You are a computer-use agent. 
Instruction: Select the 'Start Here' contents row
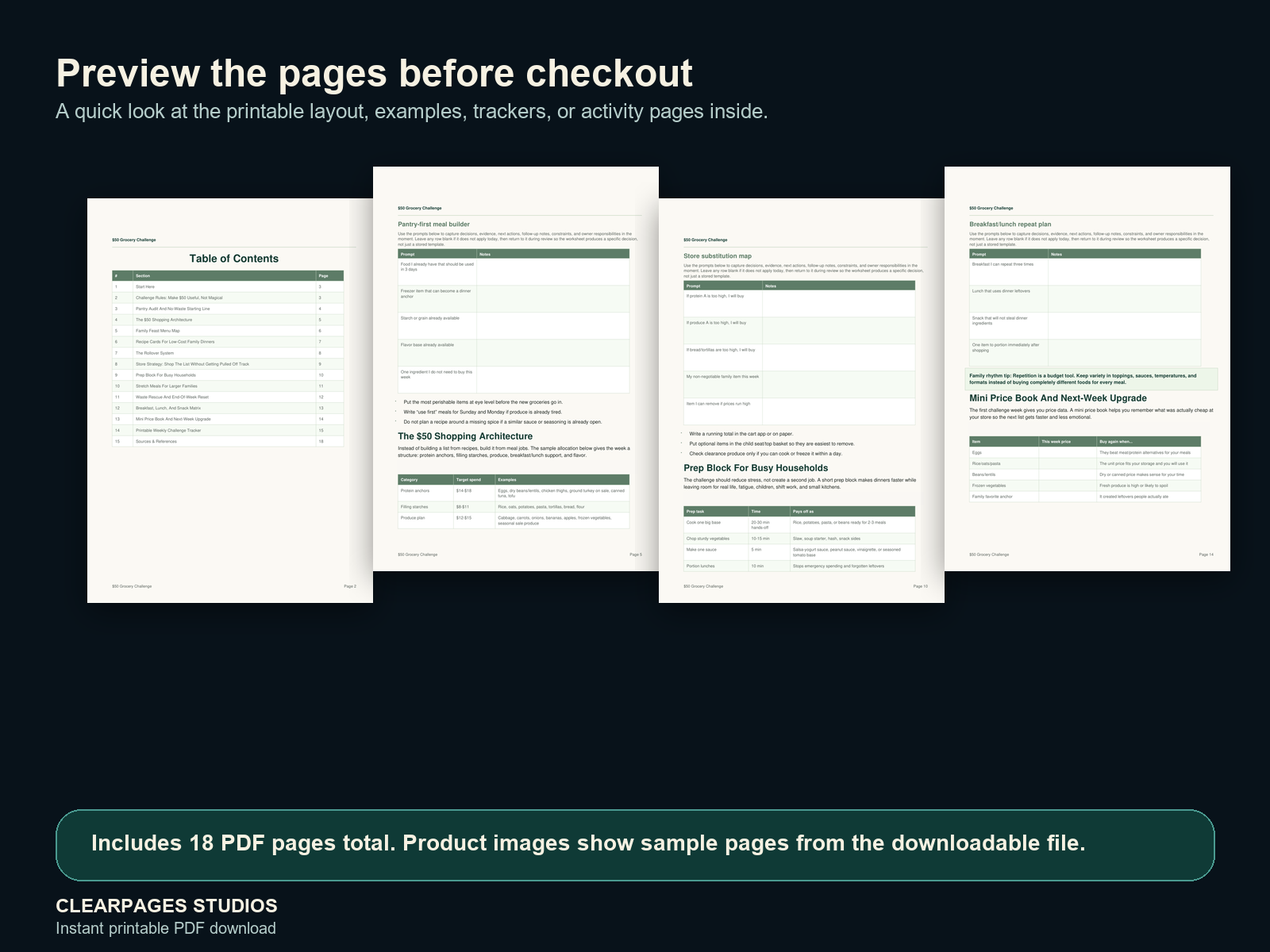click(228, 286)
